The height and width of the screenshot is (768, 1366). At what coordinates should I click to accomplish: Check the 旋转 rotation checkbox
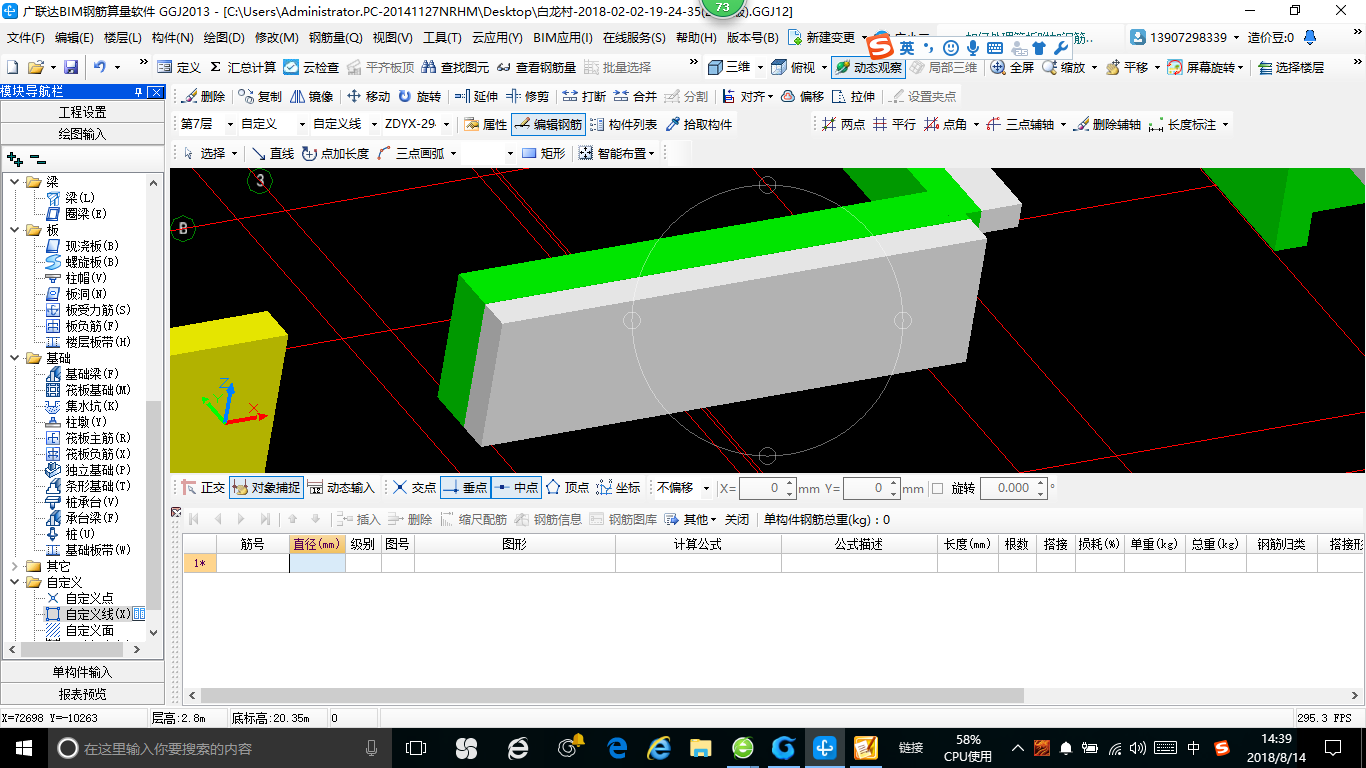[x=937, y=488]
